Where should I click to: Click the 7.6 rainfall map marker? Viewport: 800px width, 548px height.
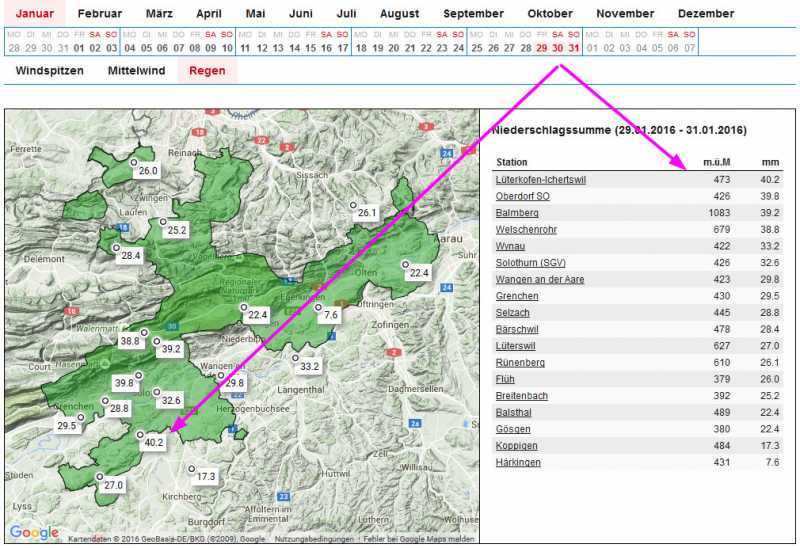pyautogui.click(x=332, y=315)
